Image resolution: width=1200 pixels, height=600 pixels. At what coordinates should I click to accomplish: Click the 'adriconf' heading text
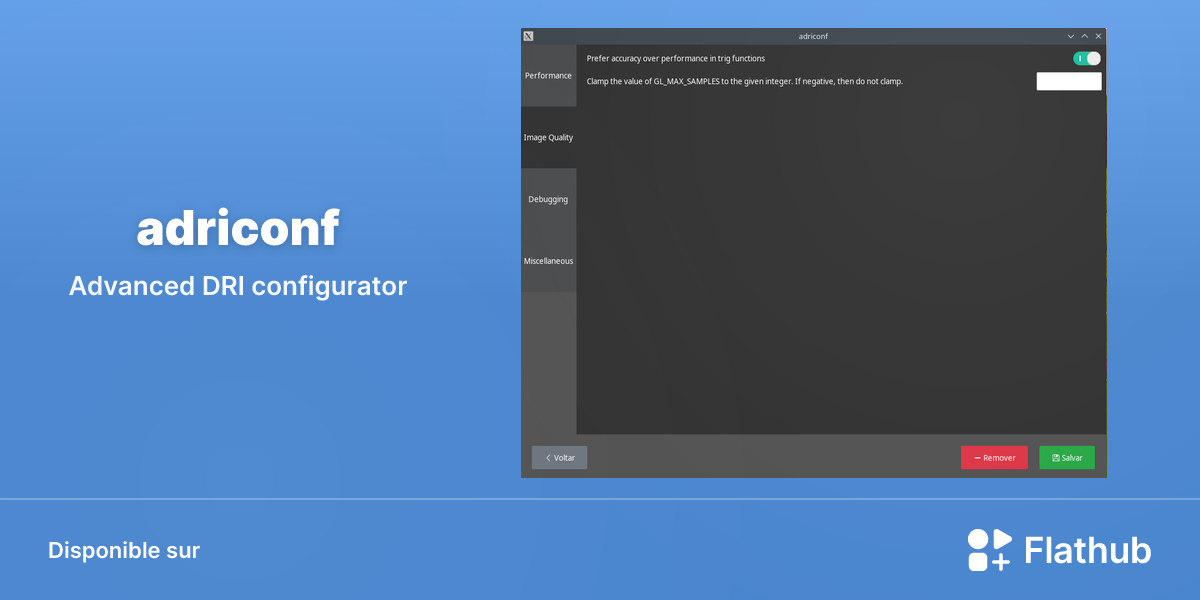point(238,229)
